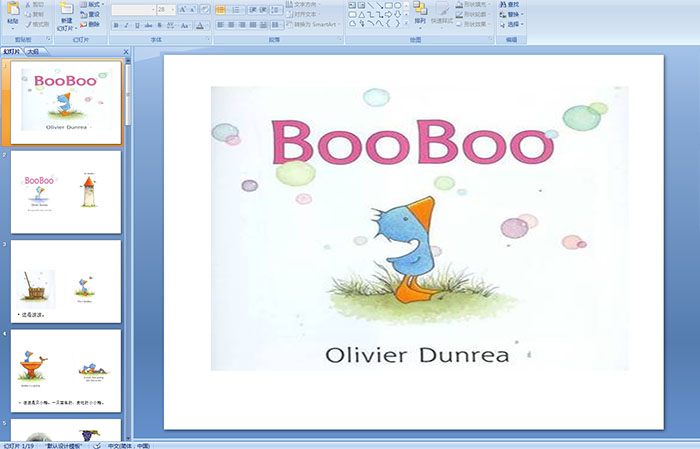Toggle Italic formatting
This screenshot has height=449, width=700.
tap(126, 25)
